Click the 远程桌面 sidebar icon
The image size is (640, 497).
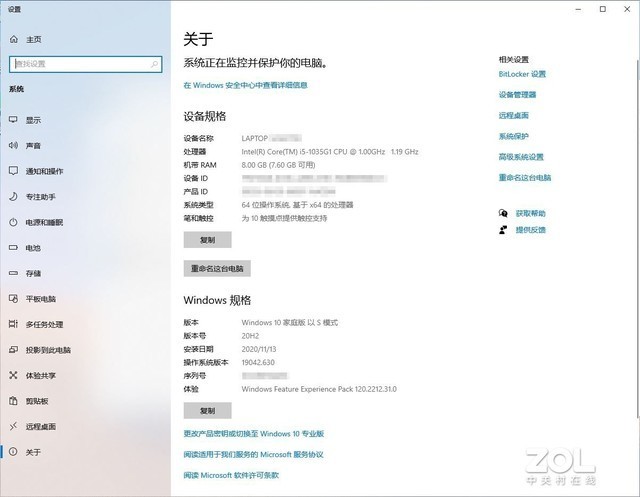pyautogui.click(x=13, y=426)
